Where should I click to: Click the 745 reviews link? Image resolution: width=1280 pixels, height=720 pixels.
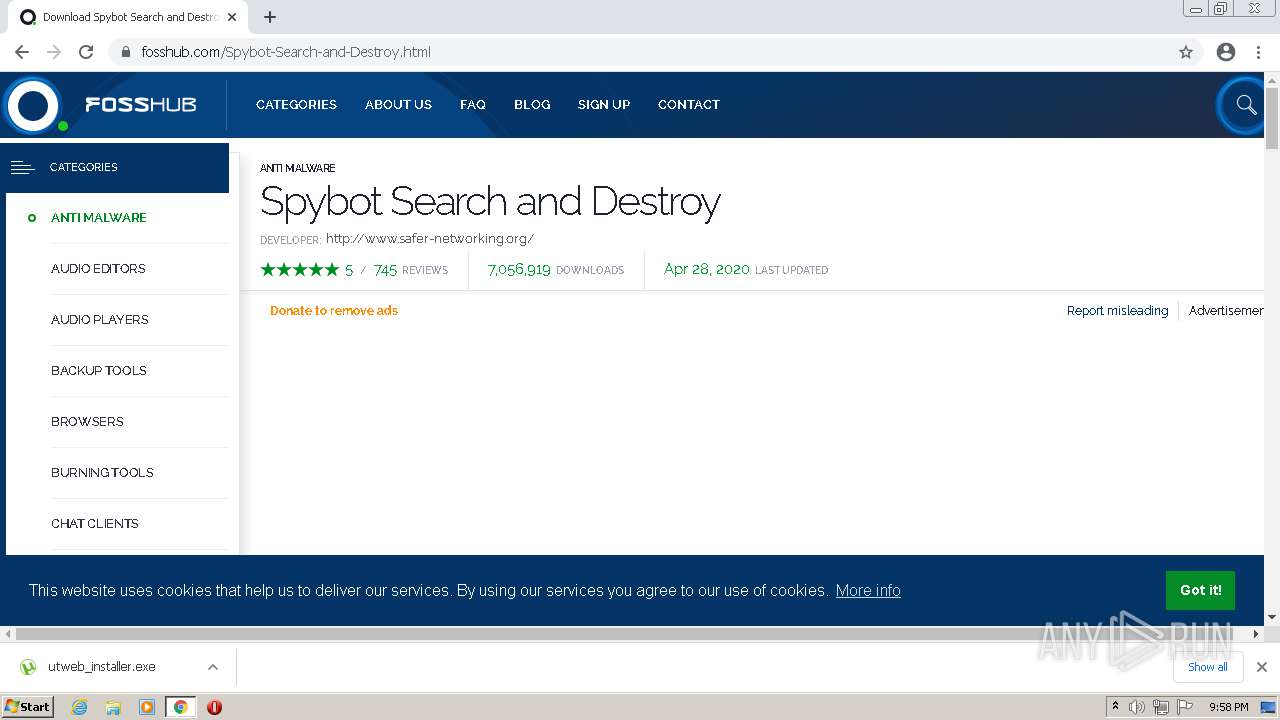tap(411, 270)
